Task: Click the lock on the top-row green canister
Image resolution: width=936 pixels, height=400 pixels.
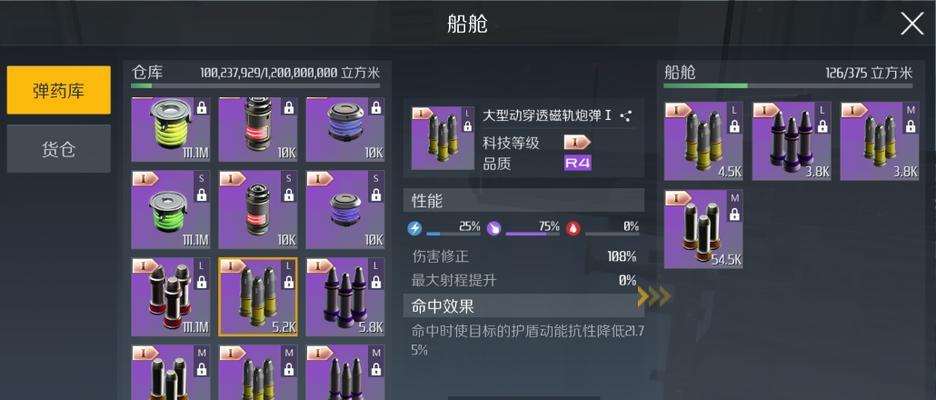Action: tap(201, 108)
